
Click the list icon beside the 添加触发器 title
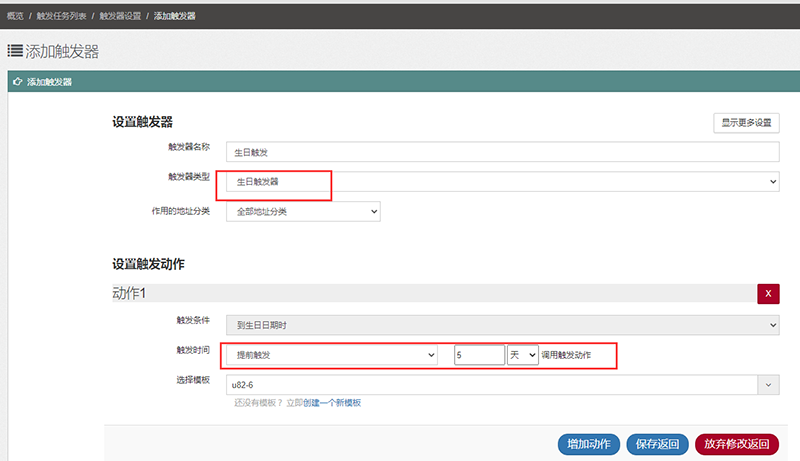coord(16,51)
